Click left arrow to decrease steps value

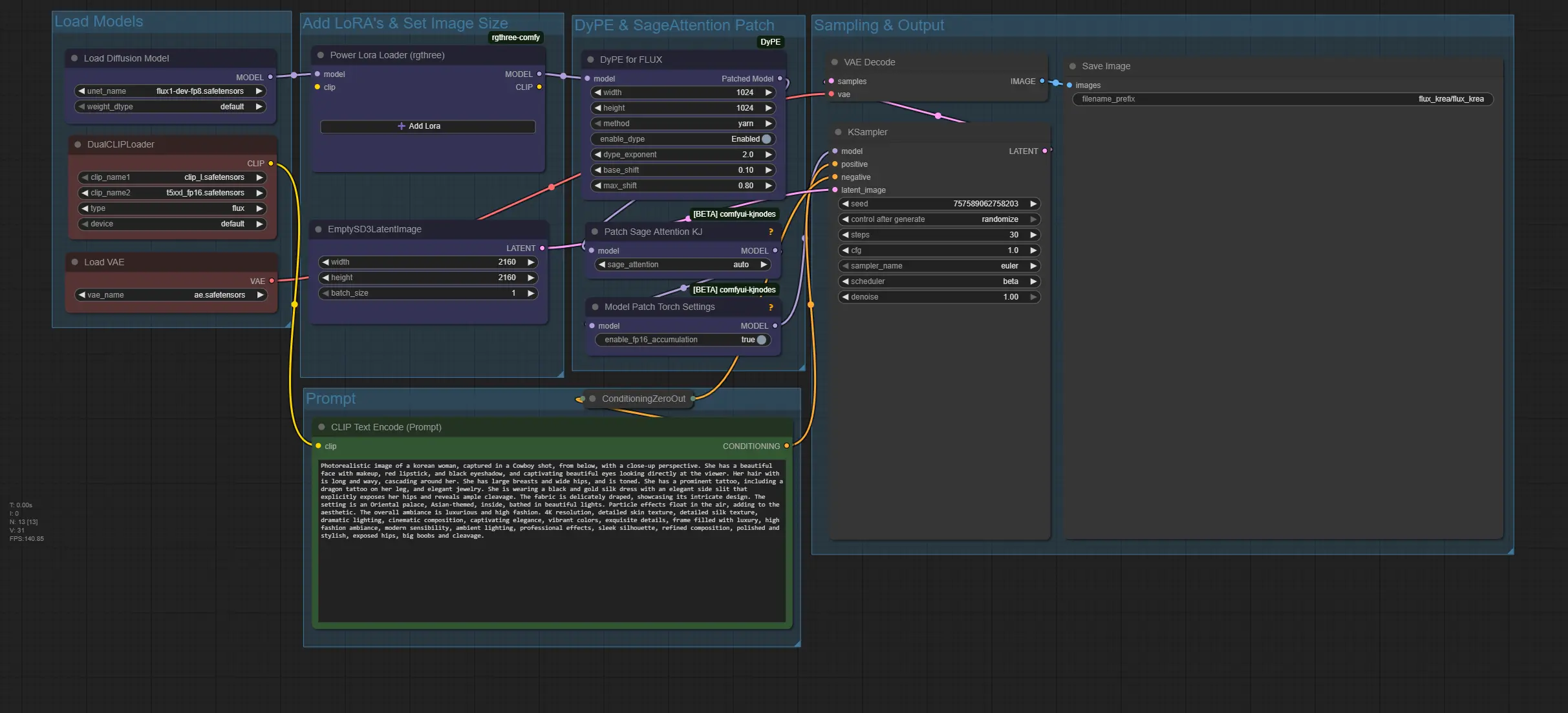pos(845,235)
